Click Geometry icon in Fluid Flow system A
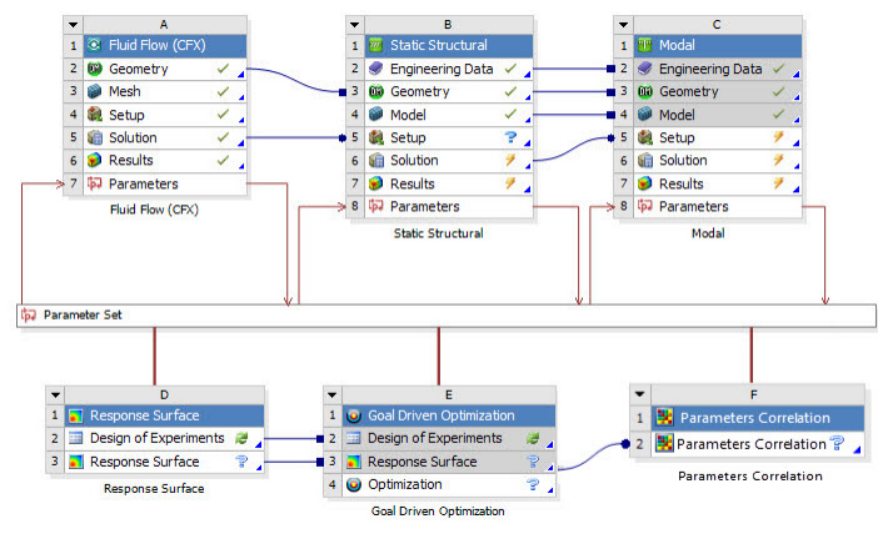The height and width of the screenshot is (534, 878). [x=95, y=69]
